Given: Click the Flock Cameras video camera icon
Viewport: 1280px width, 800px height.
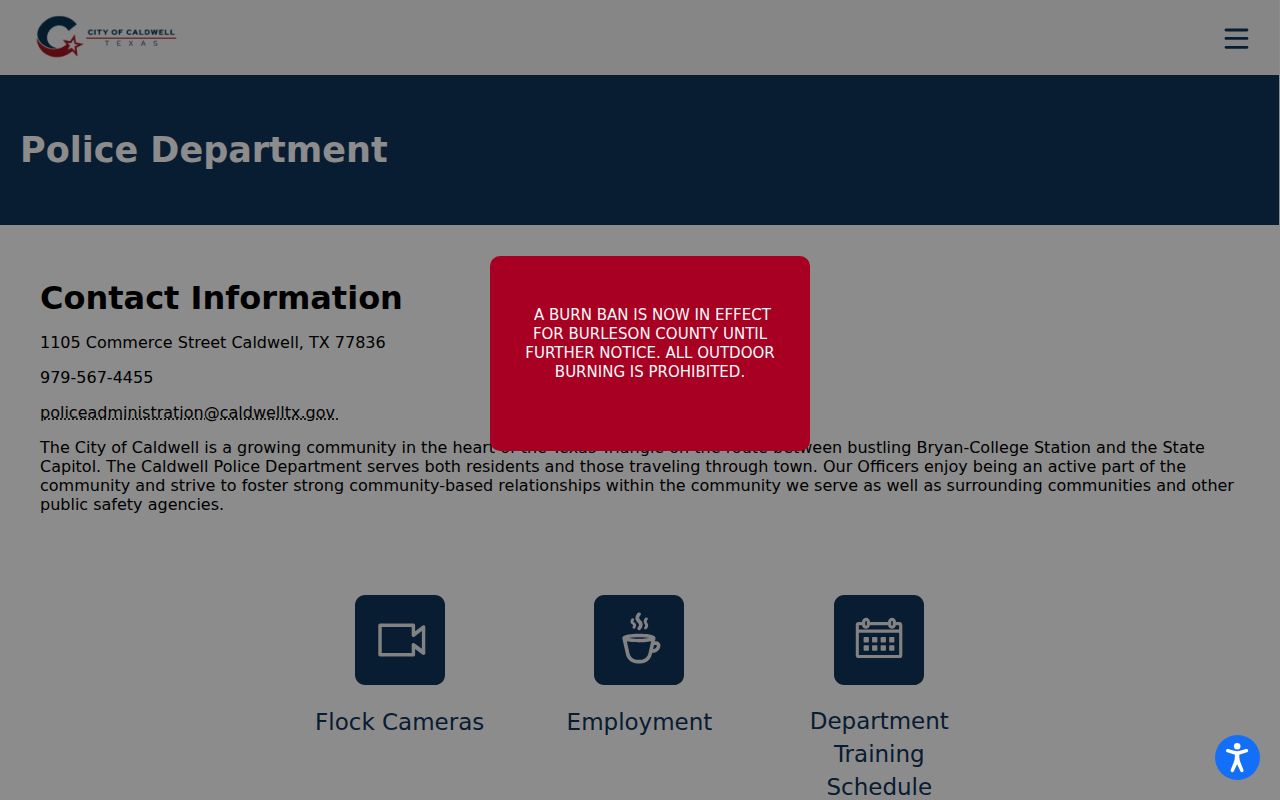Looking at the screenshot, I should point(400,640).
